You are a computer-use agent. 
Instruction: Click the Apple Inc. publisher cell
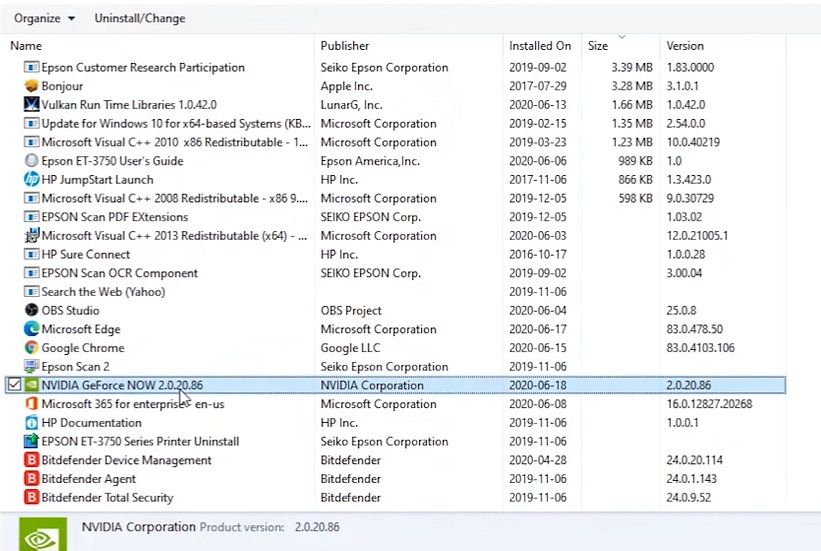[x=346, y=86]
